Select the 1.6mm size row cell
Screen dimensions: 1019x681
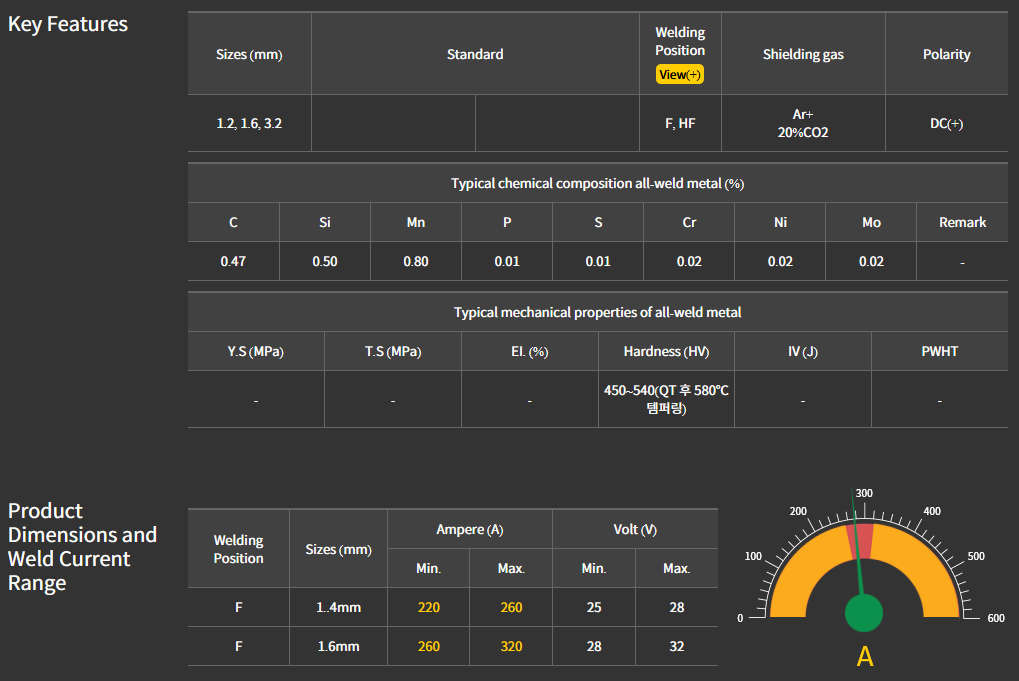[338, 646]
